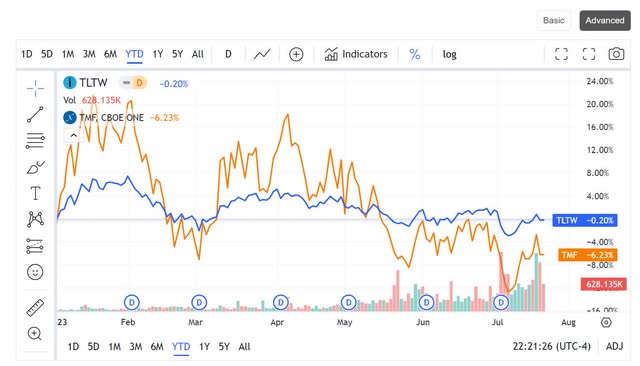Change chart type with line icon
This screenshot has width=640, height=366.
click(x=262, y=54)
